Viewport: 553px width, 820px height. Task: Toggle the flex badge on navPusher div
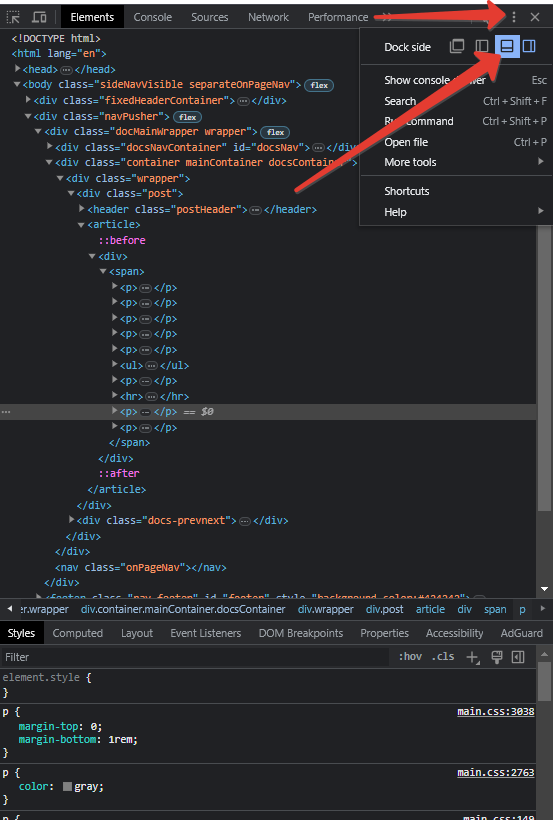click(x=187, y=117)
